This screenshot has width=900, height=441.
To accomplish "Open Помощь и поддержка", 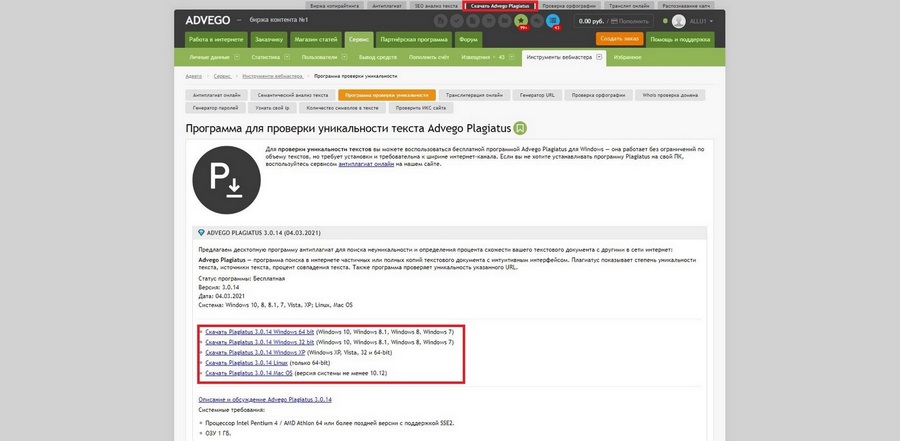I will (680, 40).
